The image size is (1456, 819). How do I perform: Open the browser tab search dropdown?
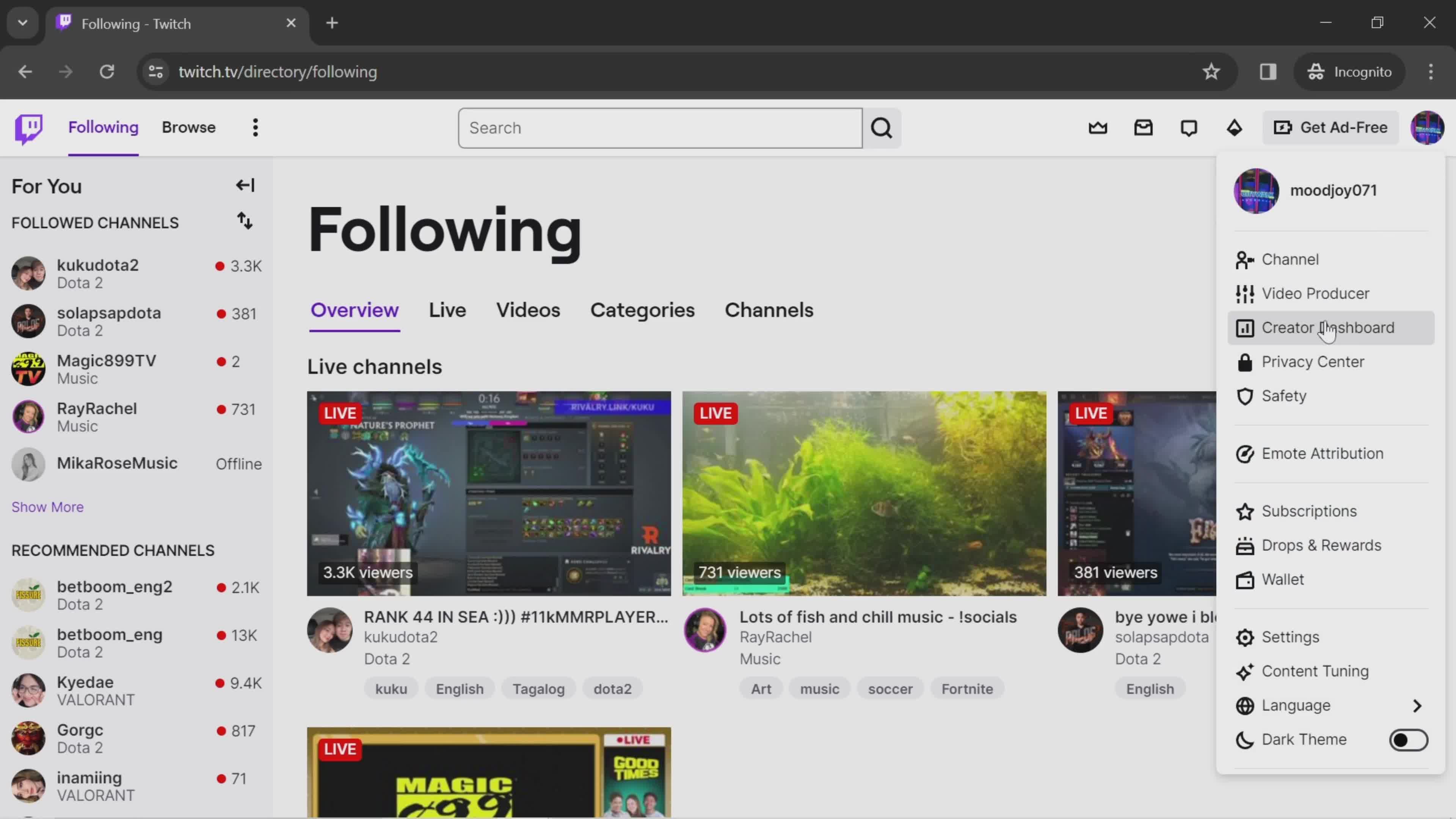pos(23,23)
